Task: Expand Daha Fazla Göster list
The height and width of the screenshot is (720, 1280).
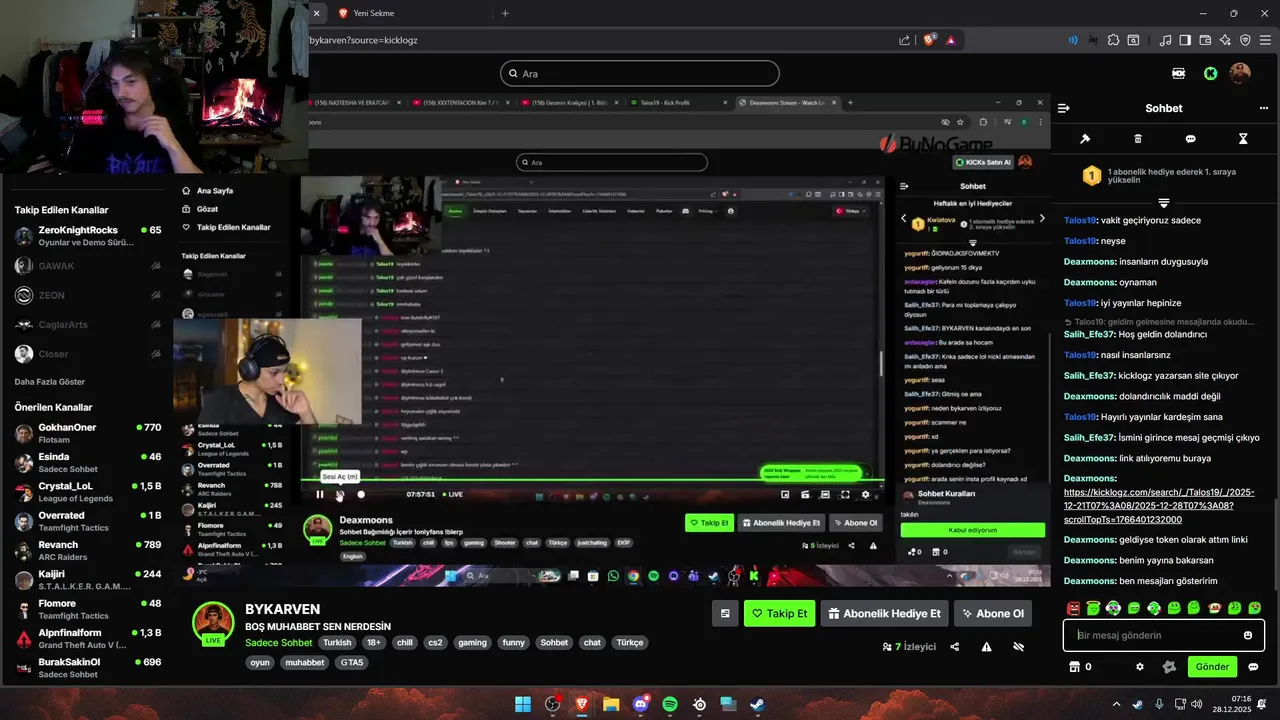Action: point(49,382)
